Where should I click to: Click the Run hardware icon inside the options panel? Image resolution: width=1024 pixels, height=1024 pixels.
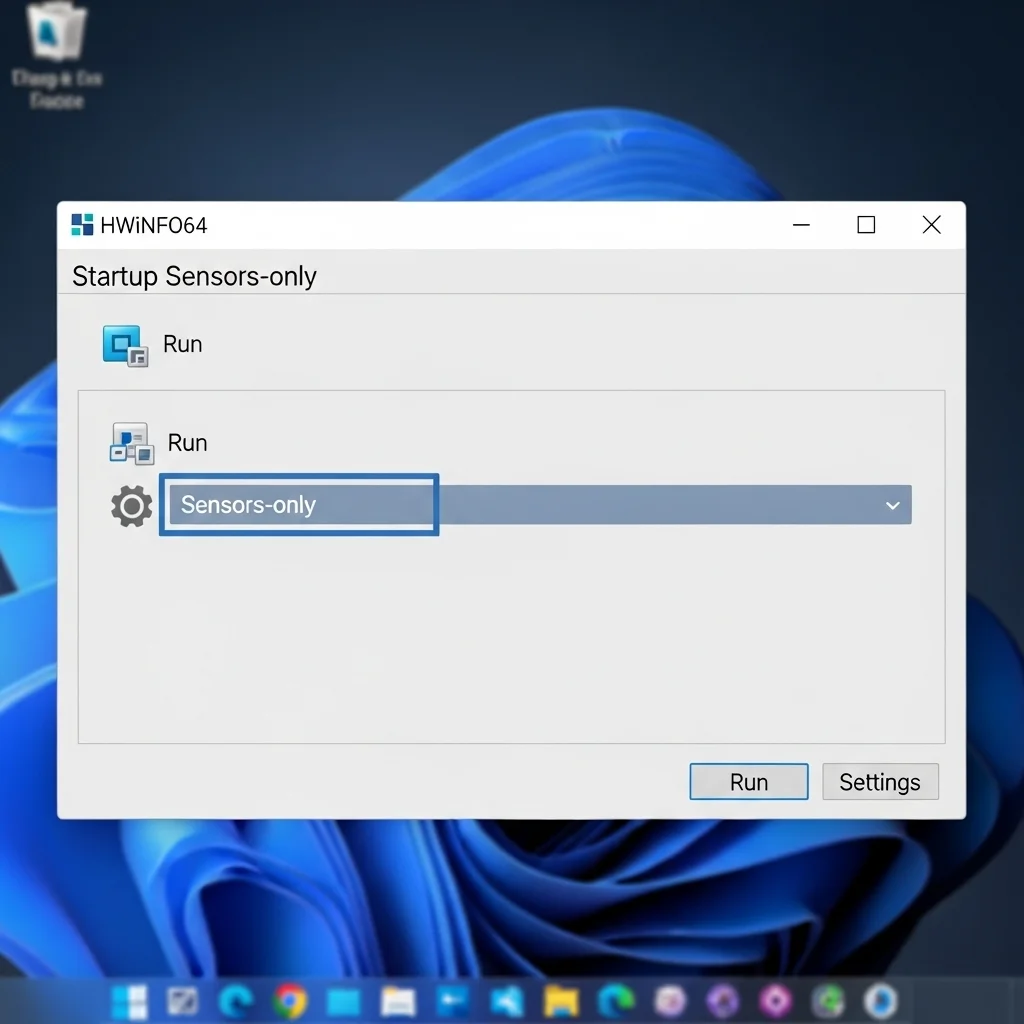tap(130, 442)
